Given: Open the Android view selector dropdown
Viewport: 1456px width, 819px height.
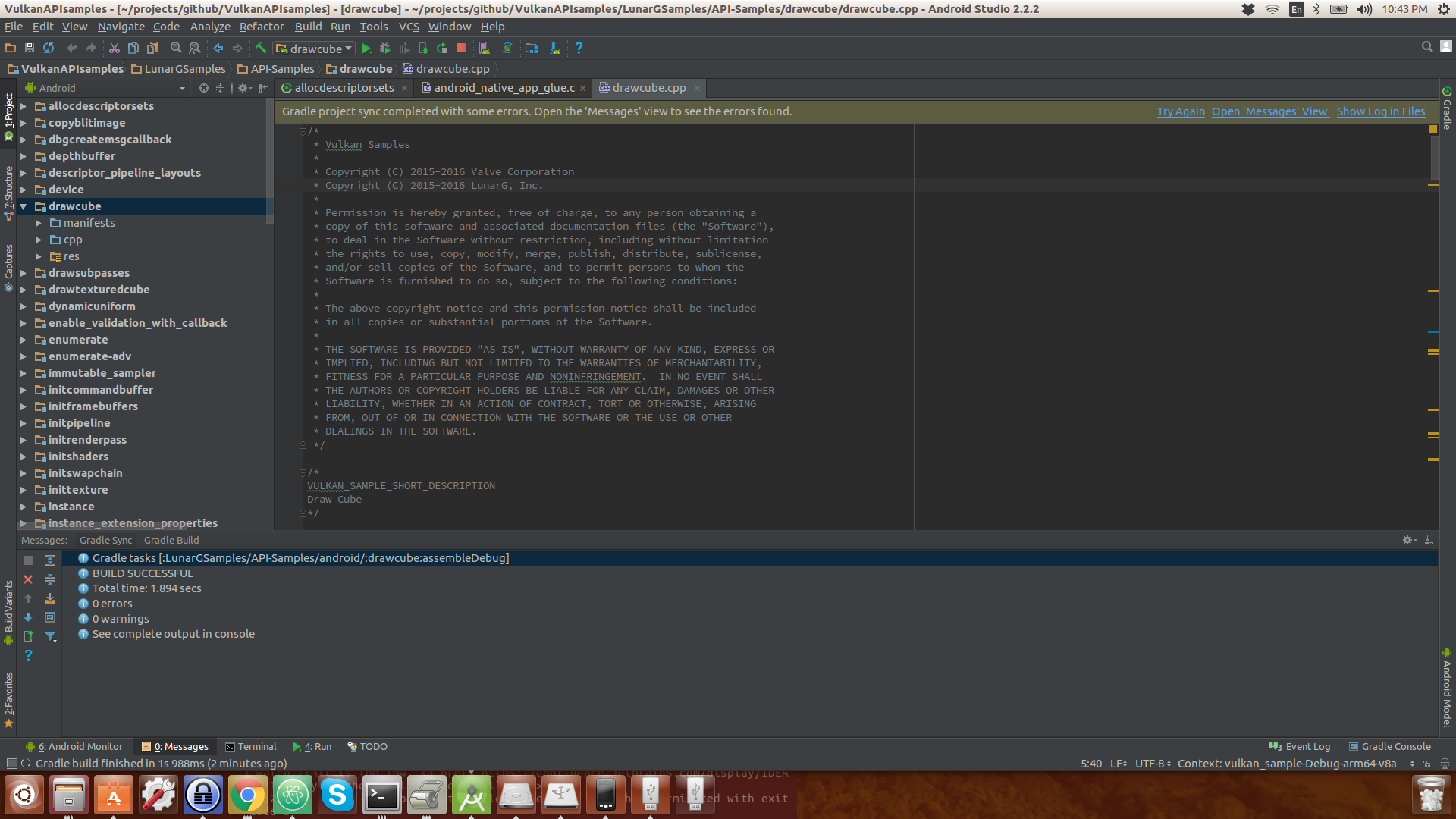Looking at the screenshot, I should (x=106, y=88).
